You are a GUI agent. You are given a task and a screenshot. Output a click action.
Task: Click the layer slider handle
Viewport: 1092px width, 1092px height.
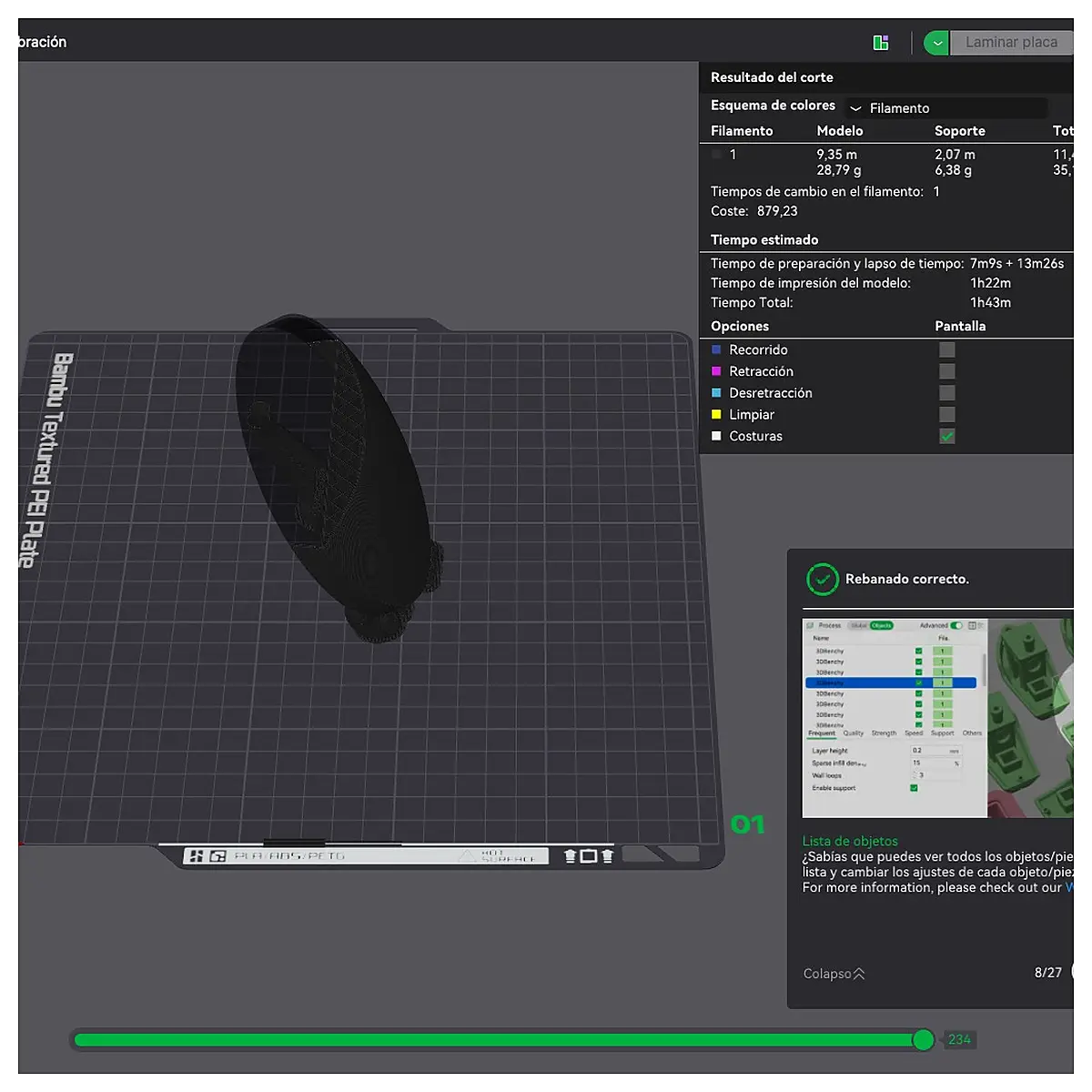[923, 1039]
